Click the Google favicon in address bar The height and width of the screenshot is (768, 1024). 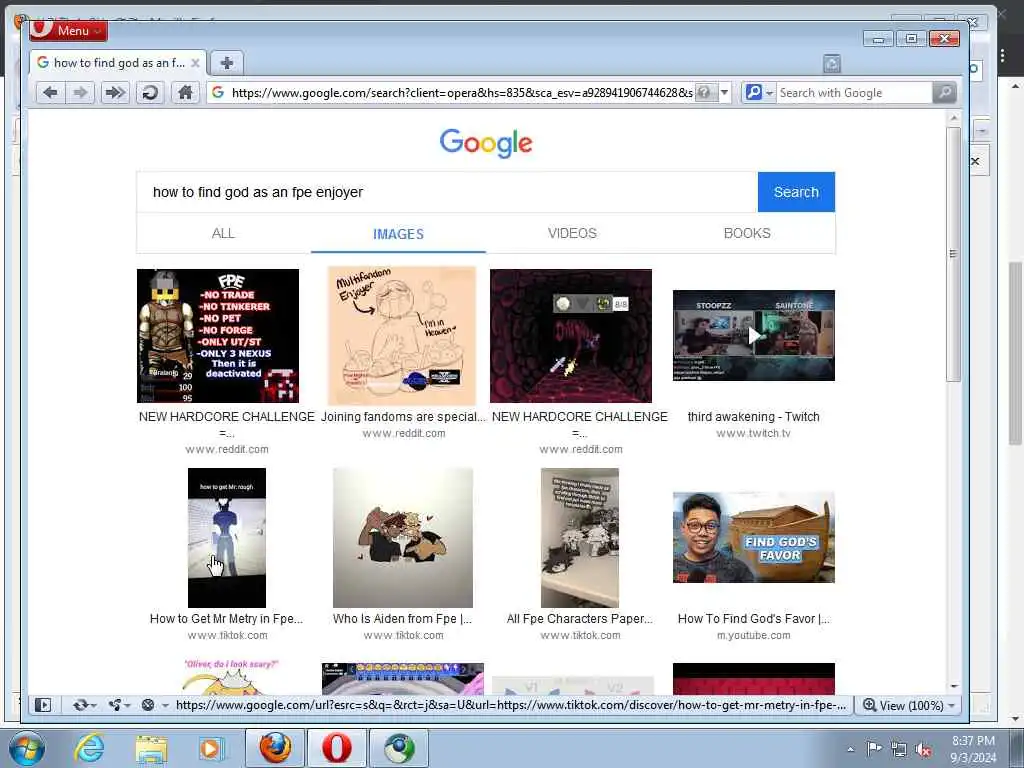[x=218, y=93]
